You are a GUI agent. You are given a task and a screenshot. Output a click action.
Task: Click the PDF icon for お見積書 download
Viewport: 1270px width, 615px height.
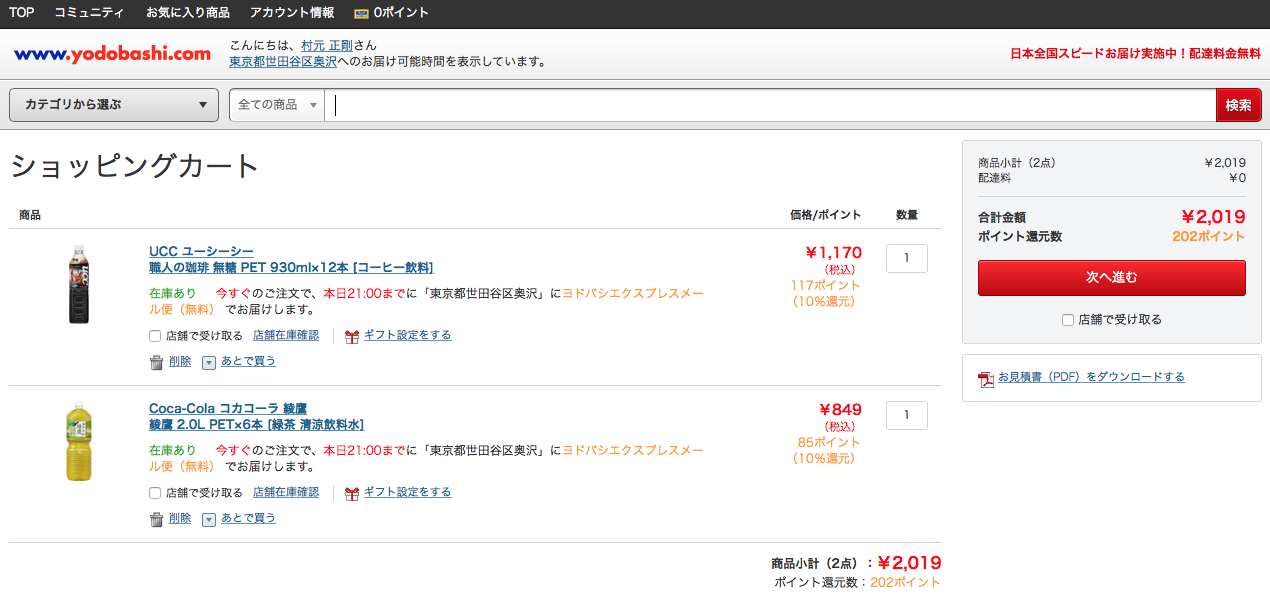coord(986,378)
